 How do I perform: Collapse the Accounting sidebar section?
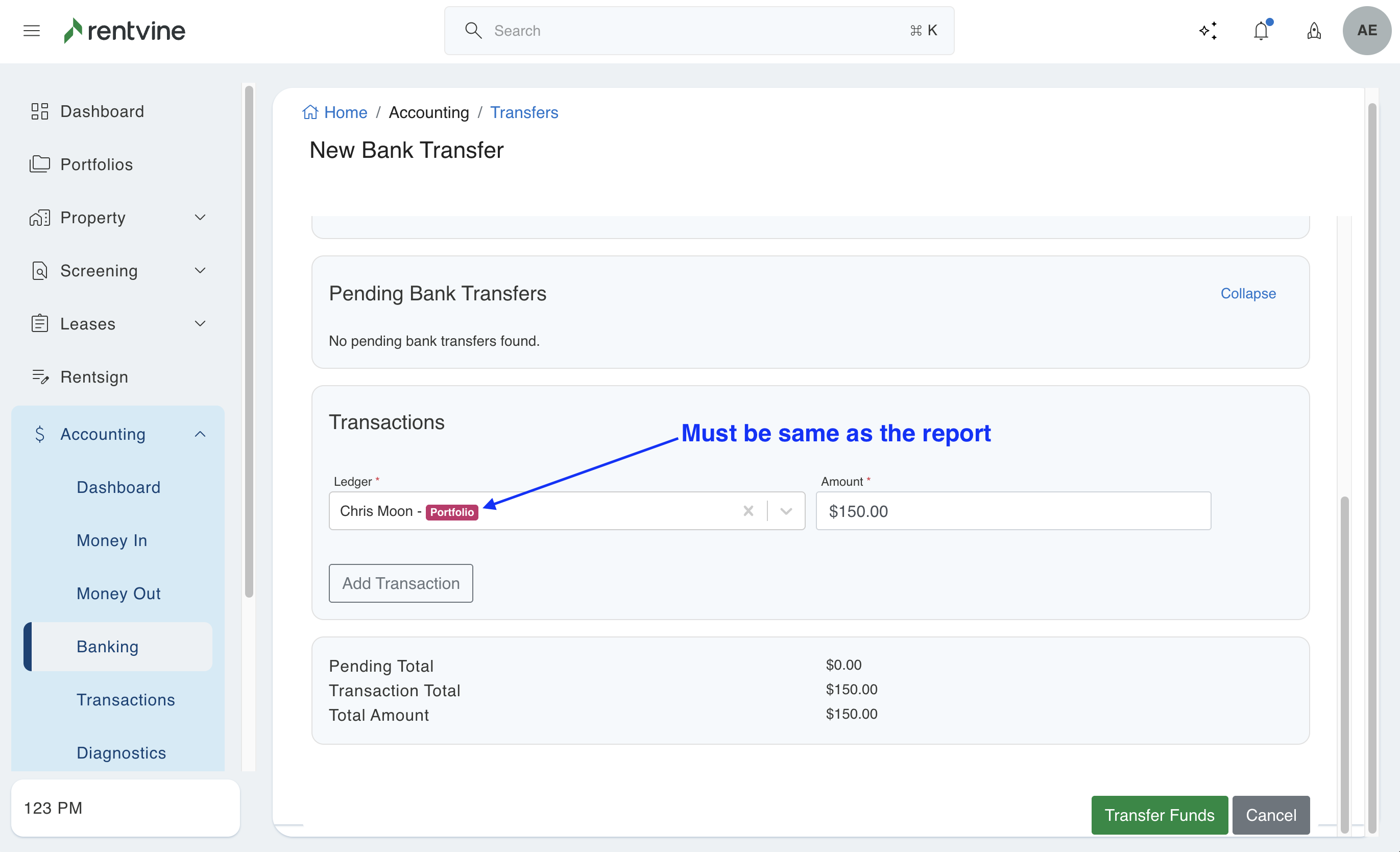200,434
